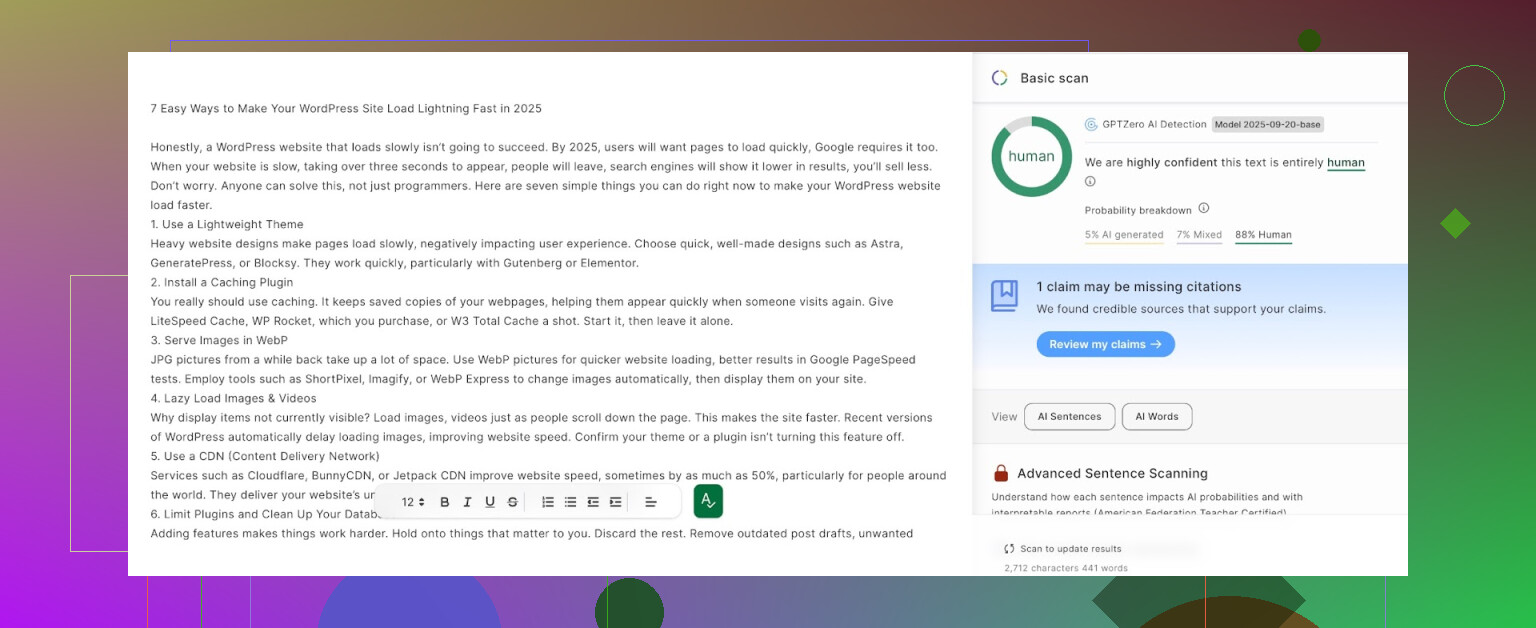Click the human score donut chart

pos(1031,157)
